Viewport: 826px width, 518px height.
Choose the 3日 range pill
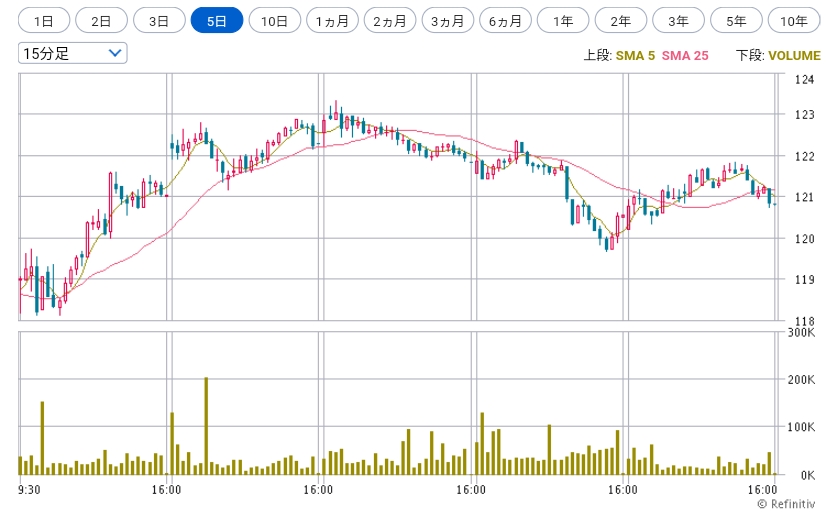(x=159, y=21)
